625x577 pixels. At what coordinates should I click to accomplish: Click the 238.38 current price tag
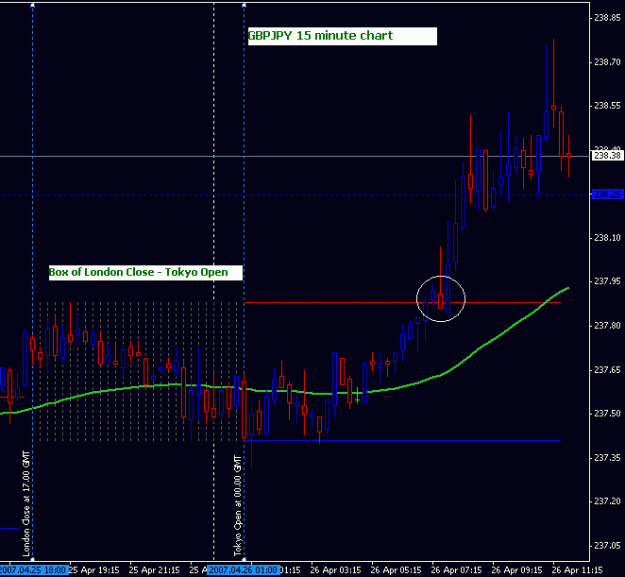(x=607, y=156)
